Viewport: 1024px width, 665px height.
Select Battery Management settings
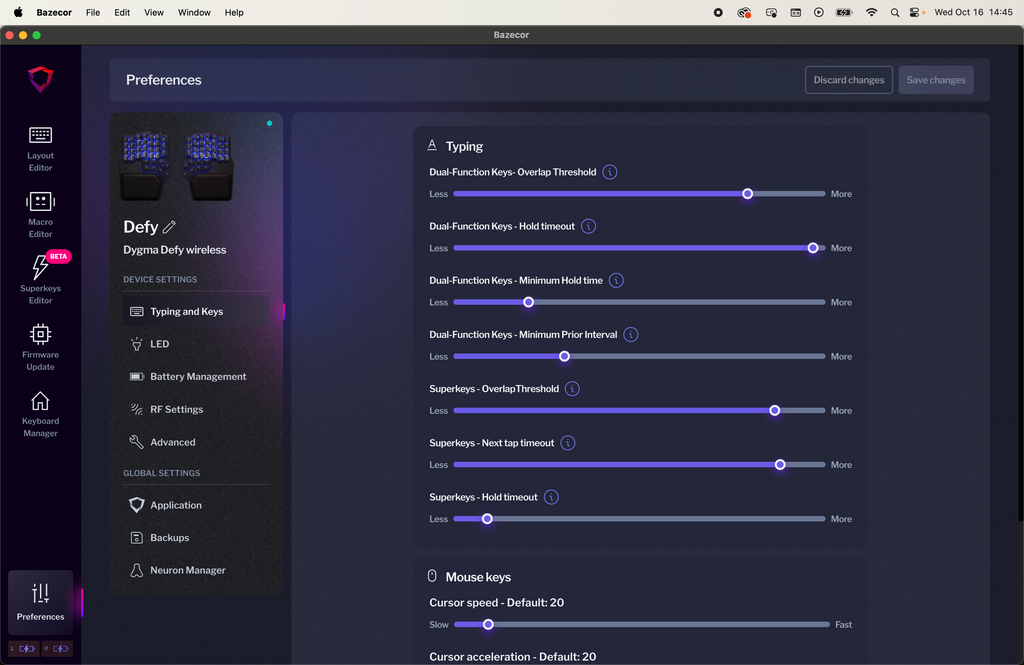pyautogui.click(x=197, y=377)
